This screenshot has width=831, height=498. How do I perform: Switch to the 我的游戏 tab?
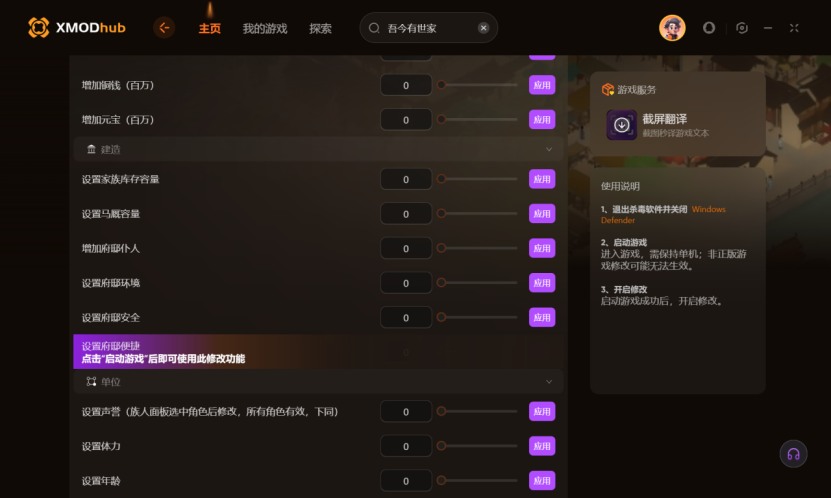[265, 29]
